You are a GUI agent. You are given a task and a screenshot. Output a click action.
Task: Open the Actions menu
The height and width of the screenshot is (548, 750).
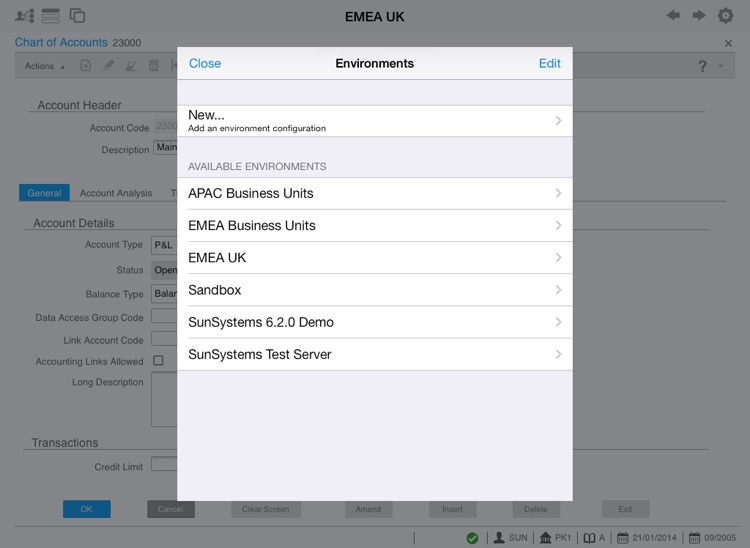point(44,66)
